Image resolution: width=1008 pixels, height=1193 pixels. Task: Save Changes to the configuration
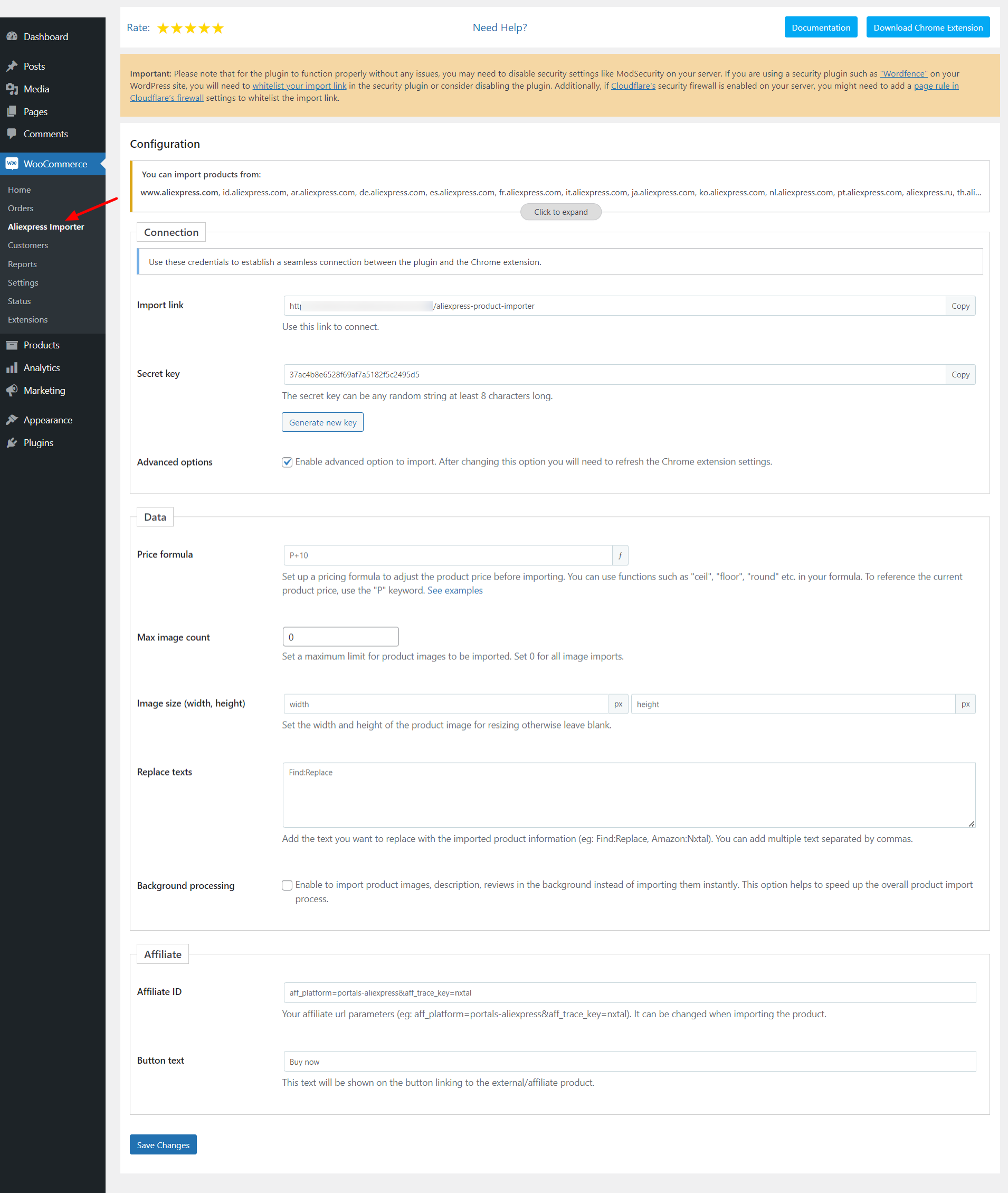tap(163, 1144)
